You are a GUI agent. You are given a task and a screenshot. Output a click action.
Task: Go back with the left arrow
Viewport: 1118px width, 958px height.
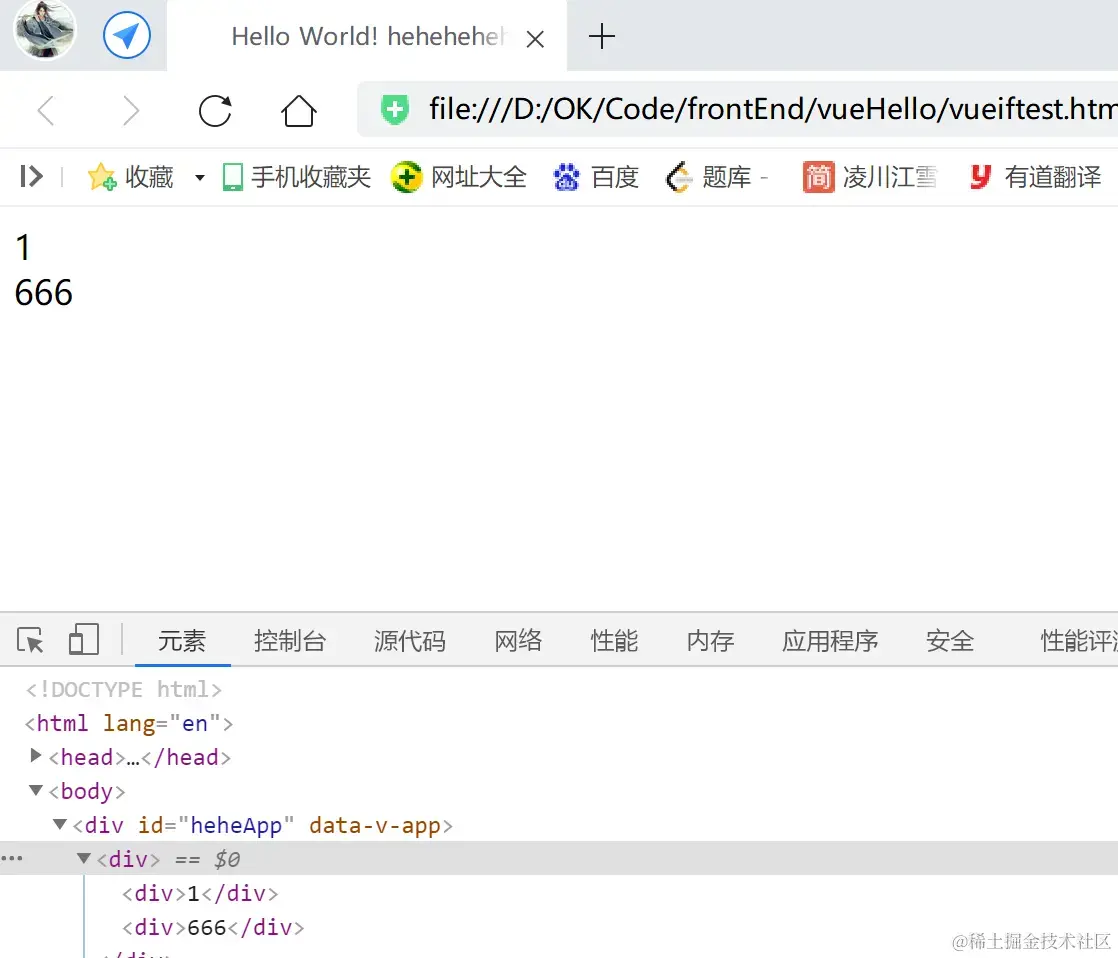pos(46,111)
